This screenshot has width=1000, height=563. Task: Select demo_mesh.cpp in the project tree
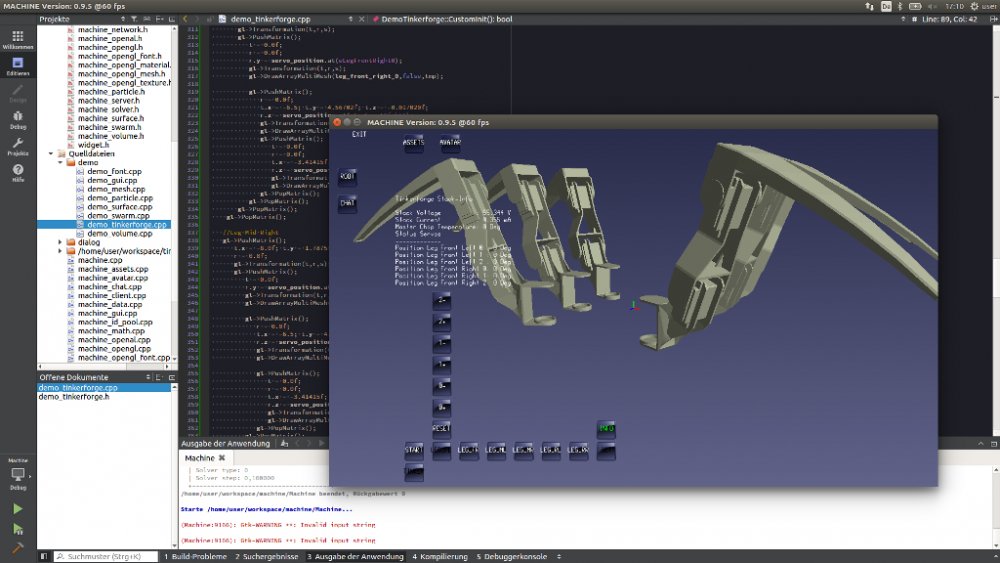coord(116,189)
